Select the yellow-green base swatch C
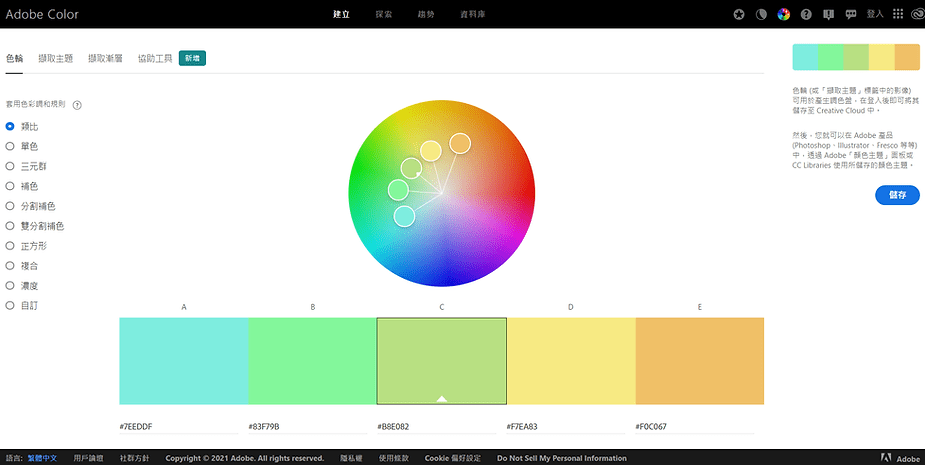 (442, 361)
